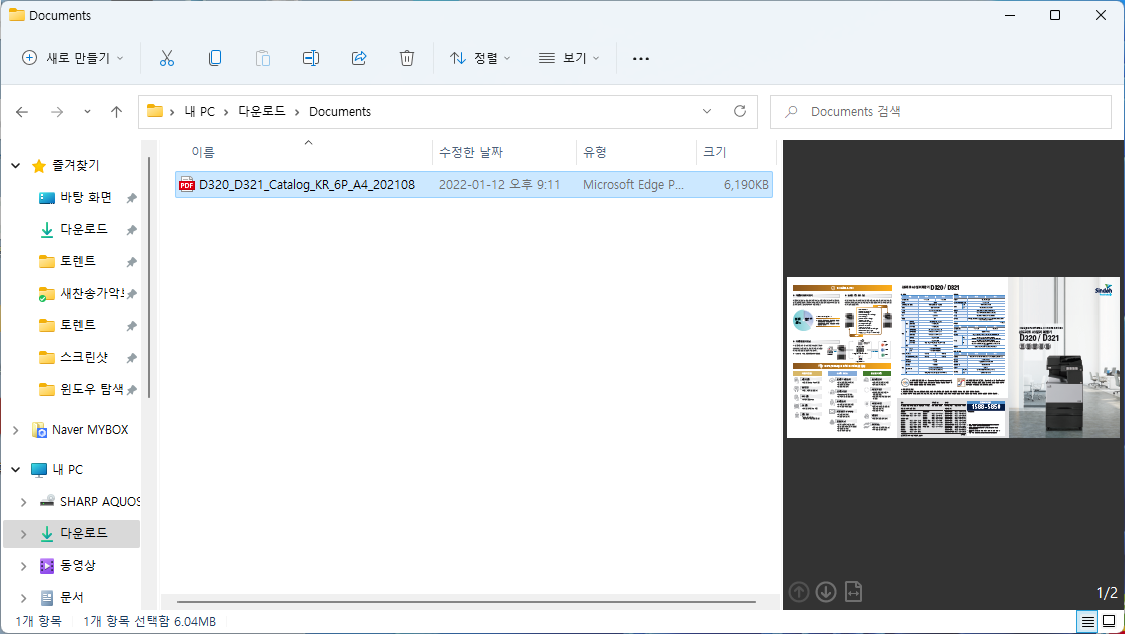
Task: Click the 2022-01-12 오후 9:11 date cell
Action: pos(499,184)
